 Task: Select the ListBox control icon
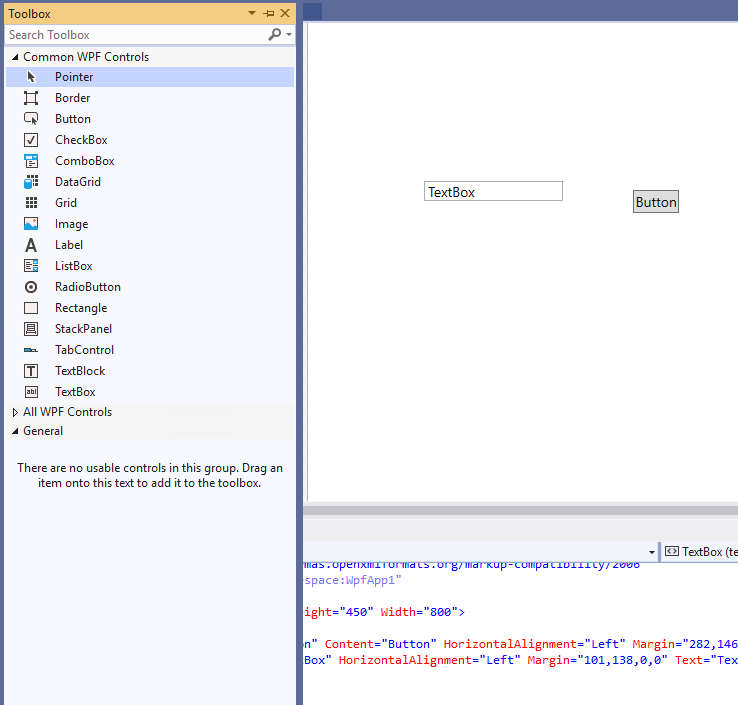[x=31, y=266]
